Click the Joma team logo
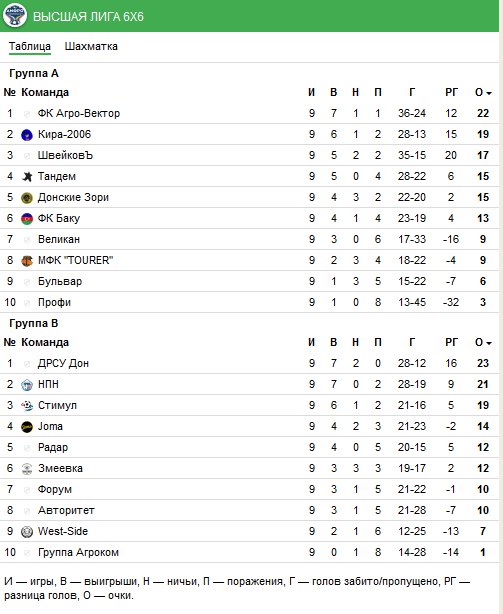 27,427
